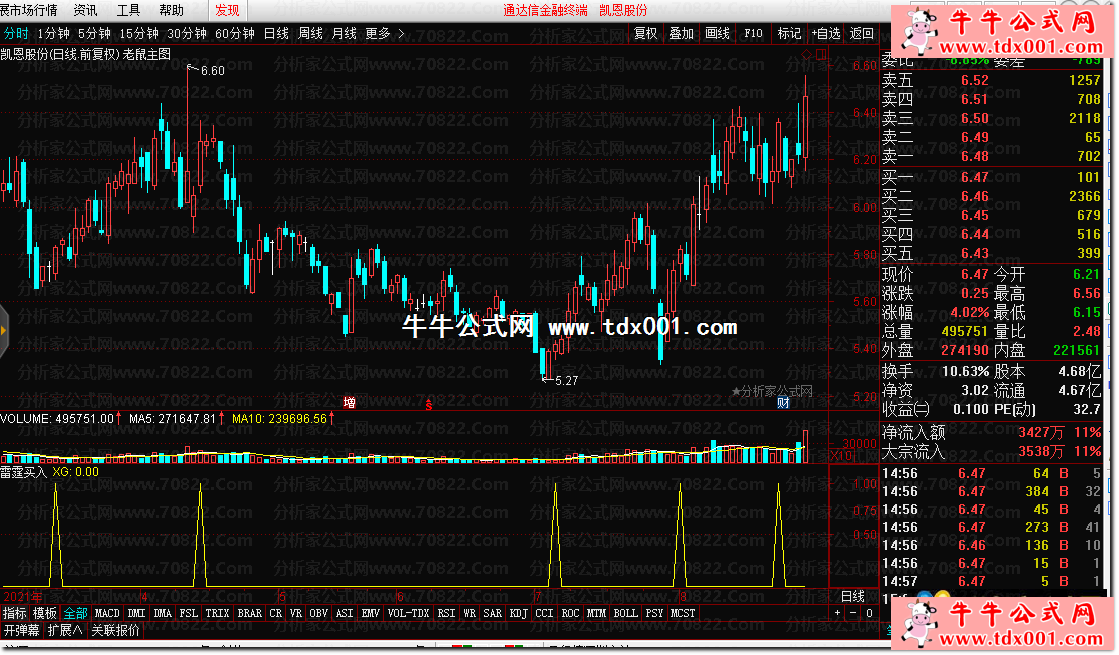Click the 关联报价 button
The width and height of the screenshot is (1119, 655).
(116, 630)
